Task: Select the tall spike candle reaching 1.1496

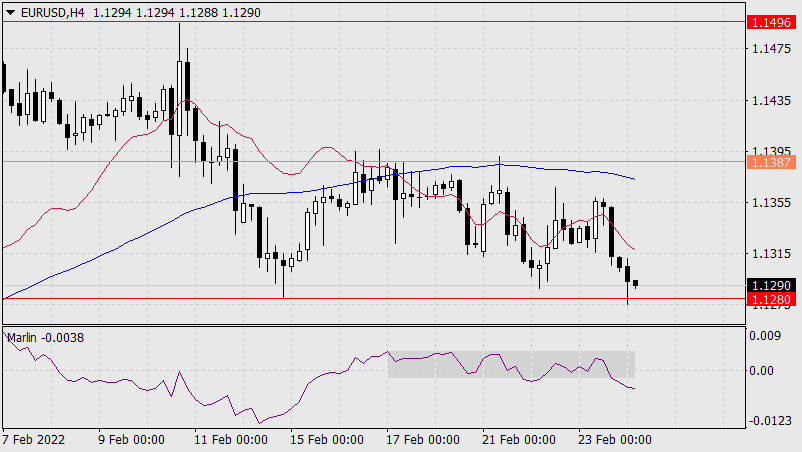Action: pyautogui.click(x=180, y=100)
